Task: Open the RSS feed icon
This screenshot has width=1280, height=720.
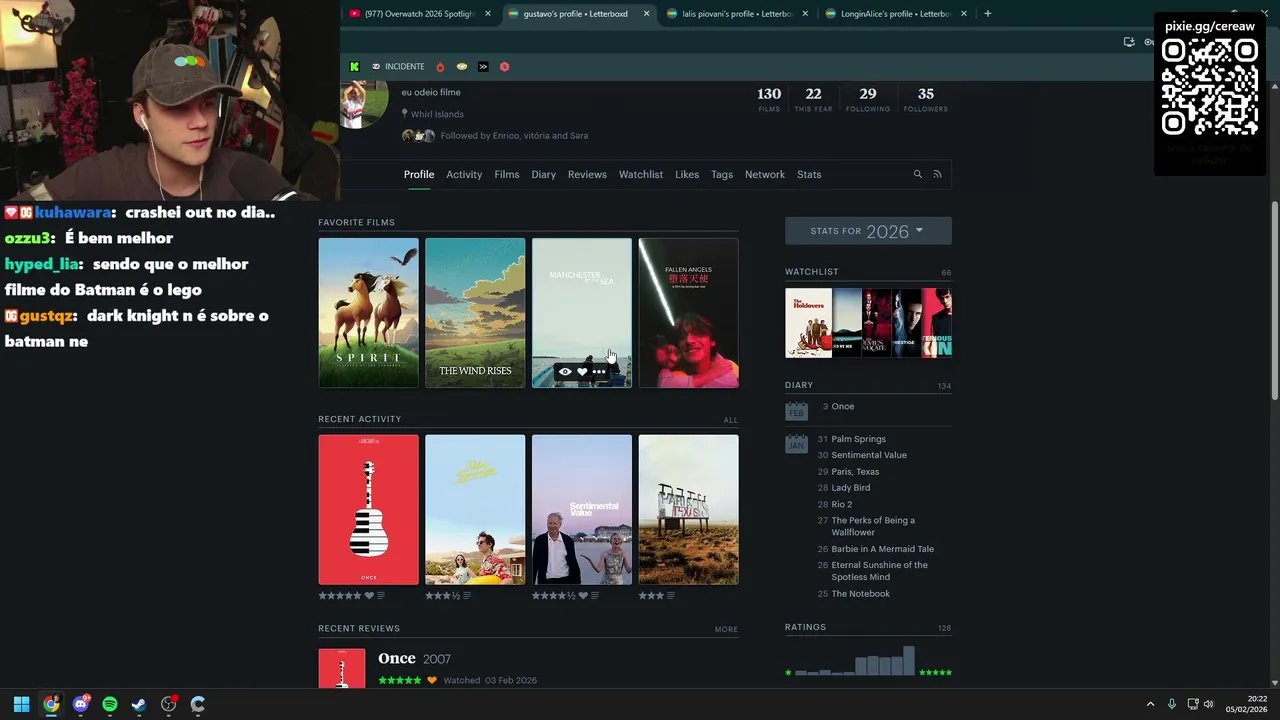Action: tap(937, 174)
